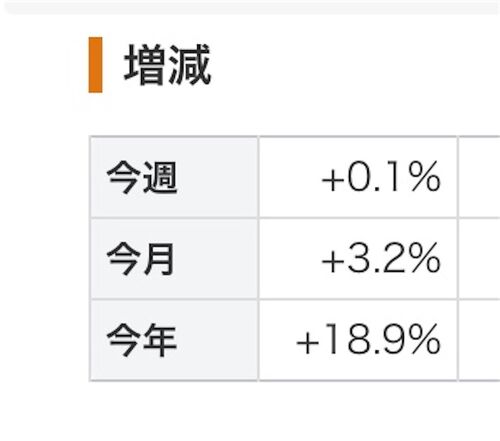Click the gray bar above the 増減 heading
The height and width of the screenshot is (441, 500).
pyautogui.click(x=253, y=7)
